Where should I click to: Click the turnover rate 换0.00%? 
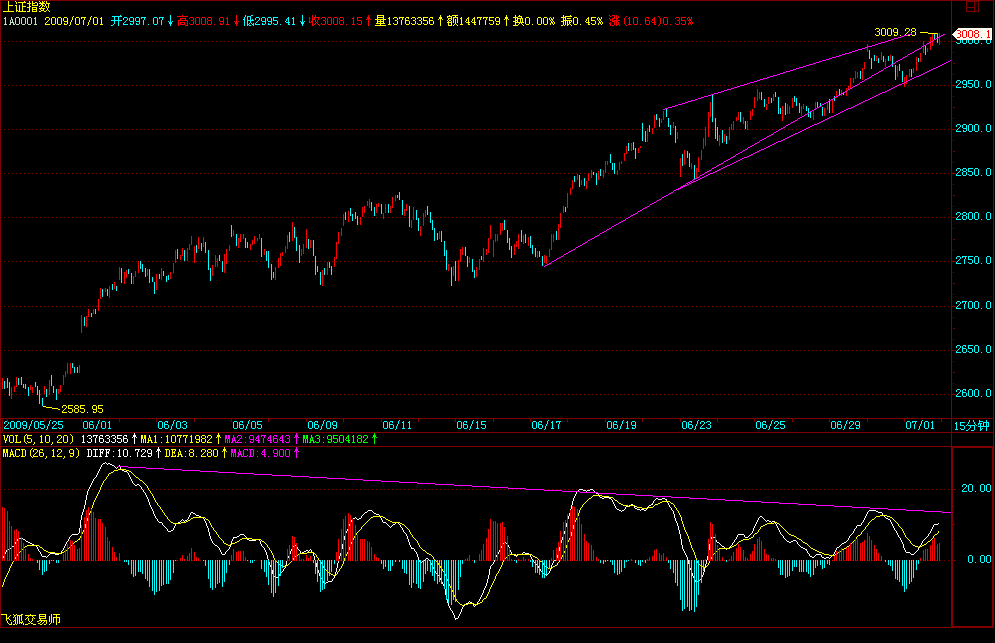(534, 21)
